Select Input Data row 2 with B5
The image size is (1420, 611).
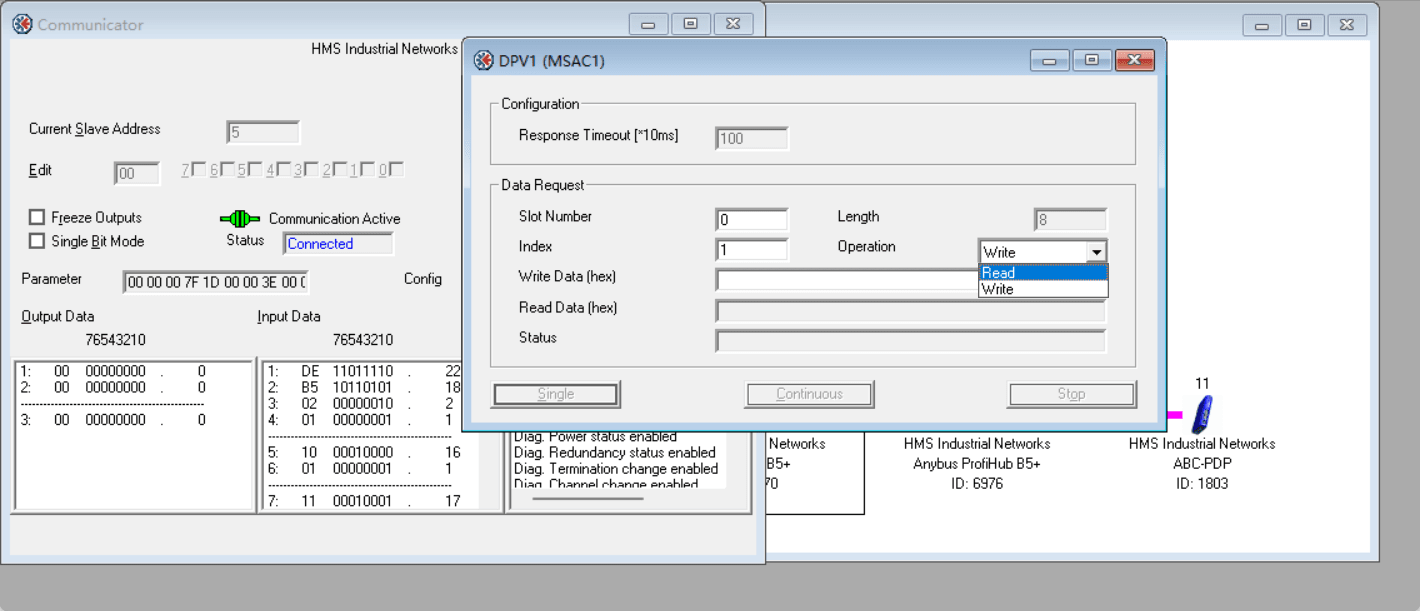tap(364, 387)
